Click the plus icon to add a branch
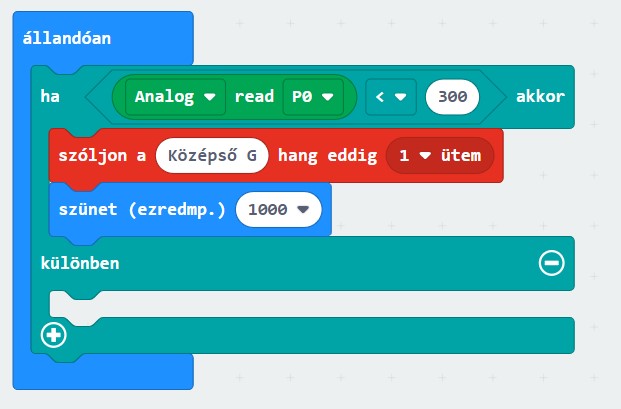 [x=53, y=336]
